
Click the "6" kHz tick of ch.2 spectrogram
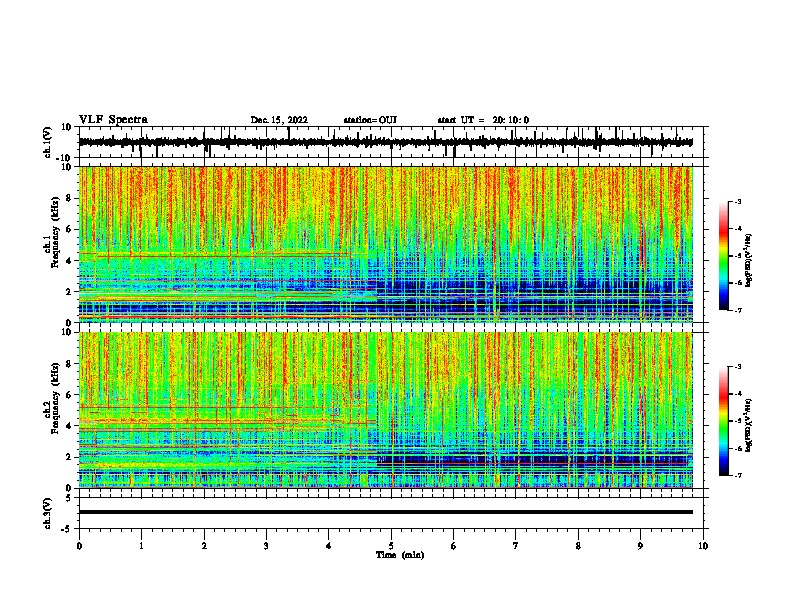pos(69,395)
